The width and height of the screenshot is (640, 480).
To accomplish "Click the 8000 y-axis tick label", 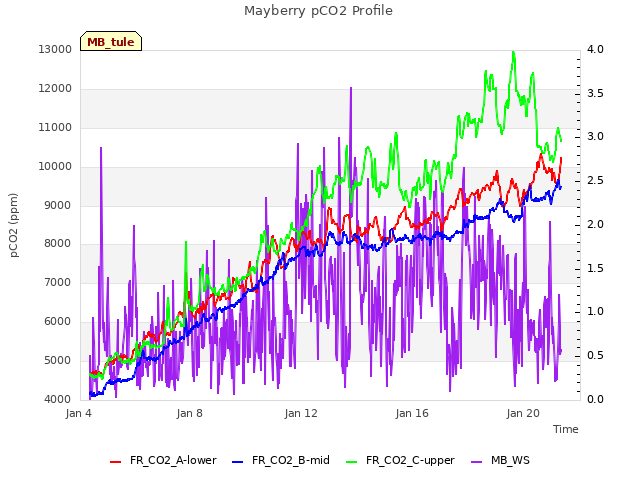I will [58, 244].
